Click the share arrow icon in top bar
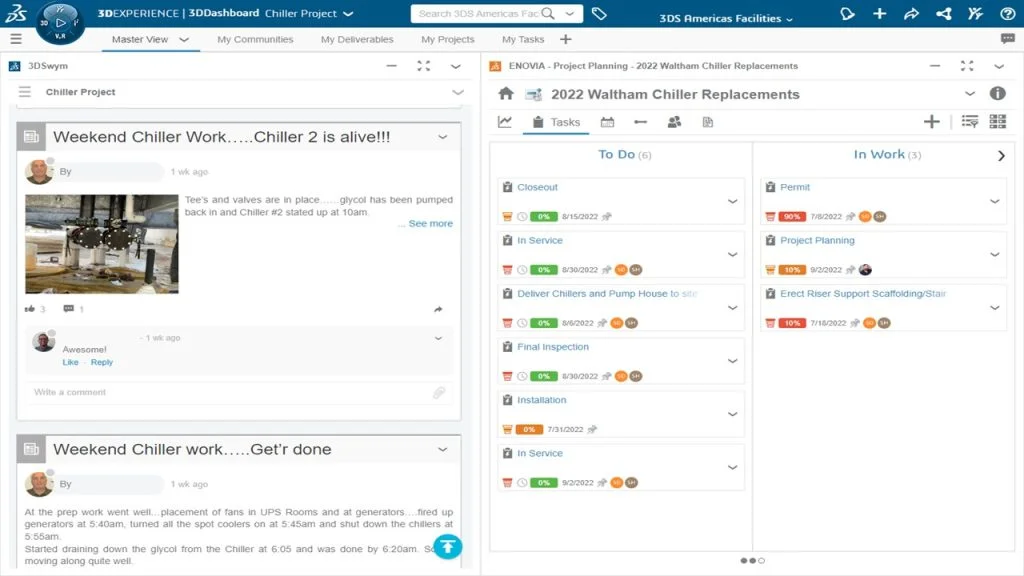The height and width of the screenshot is (576, 1024). (911, 14)
